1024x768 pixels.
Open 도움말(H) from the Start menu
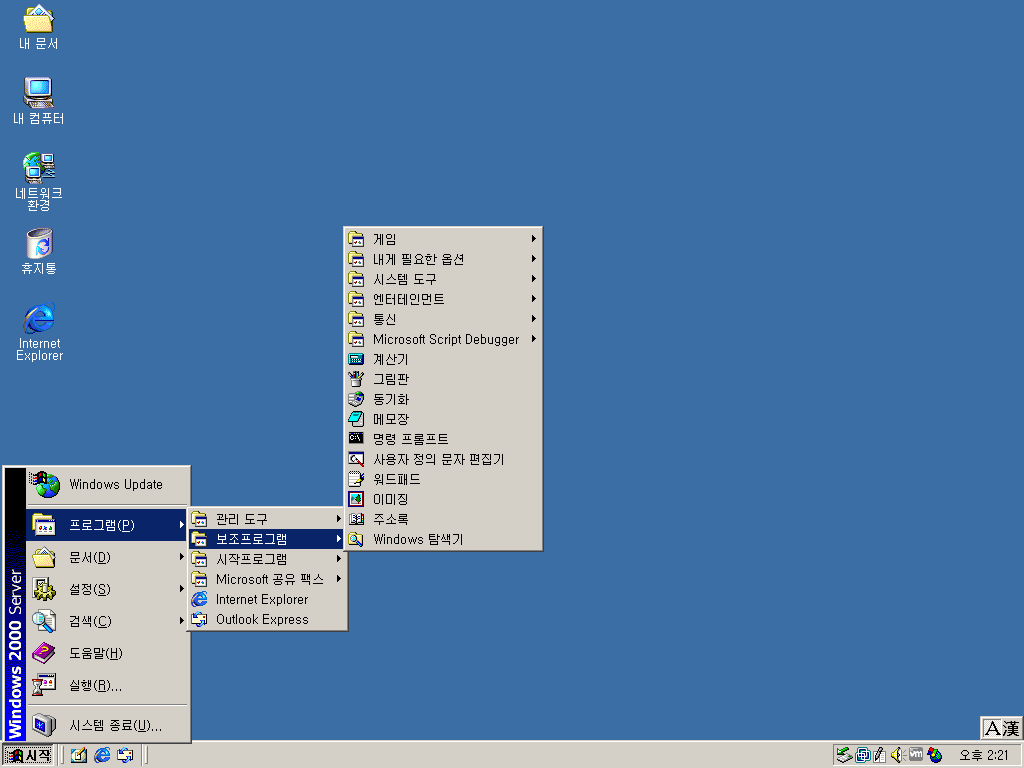pyautogui.click(x=108, y=653)
